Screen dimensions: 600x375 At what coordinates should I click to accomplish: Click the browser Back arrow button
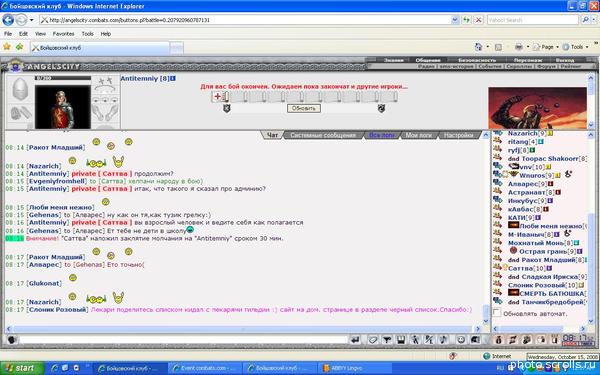(8, 20)
